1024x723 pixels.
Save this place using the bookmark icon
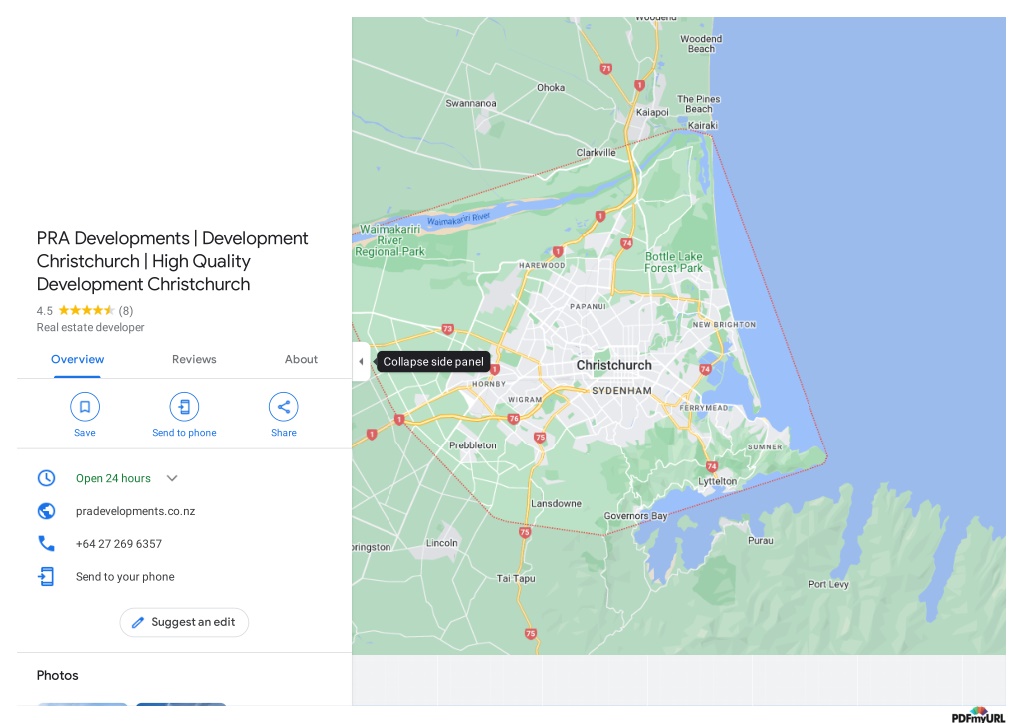click(85, 407)
